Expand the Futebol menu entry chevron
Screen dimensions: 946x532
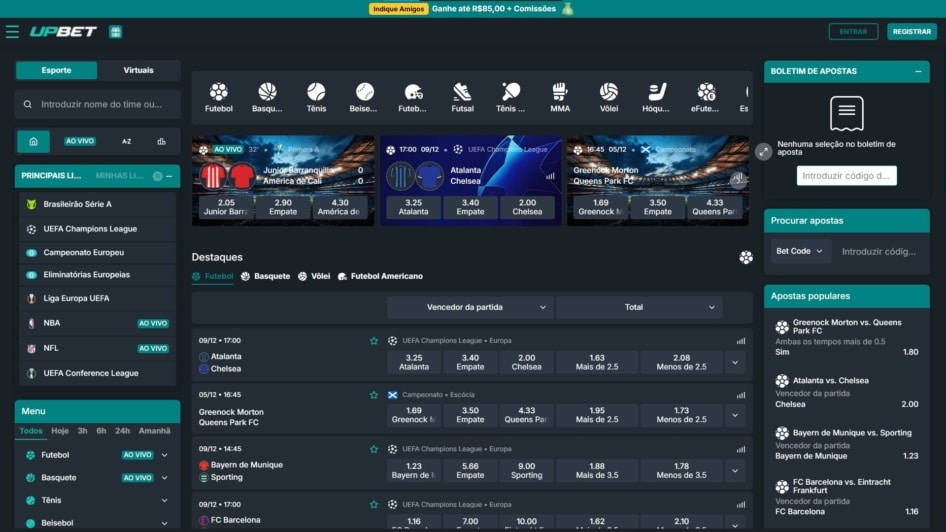pyautogui.click(x=164, y=455)
